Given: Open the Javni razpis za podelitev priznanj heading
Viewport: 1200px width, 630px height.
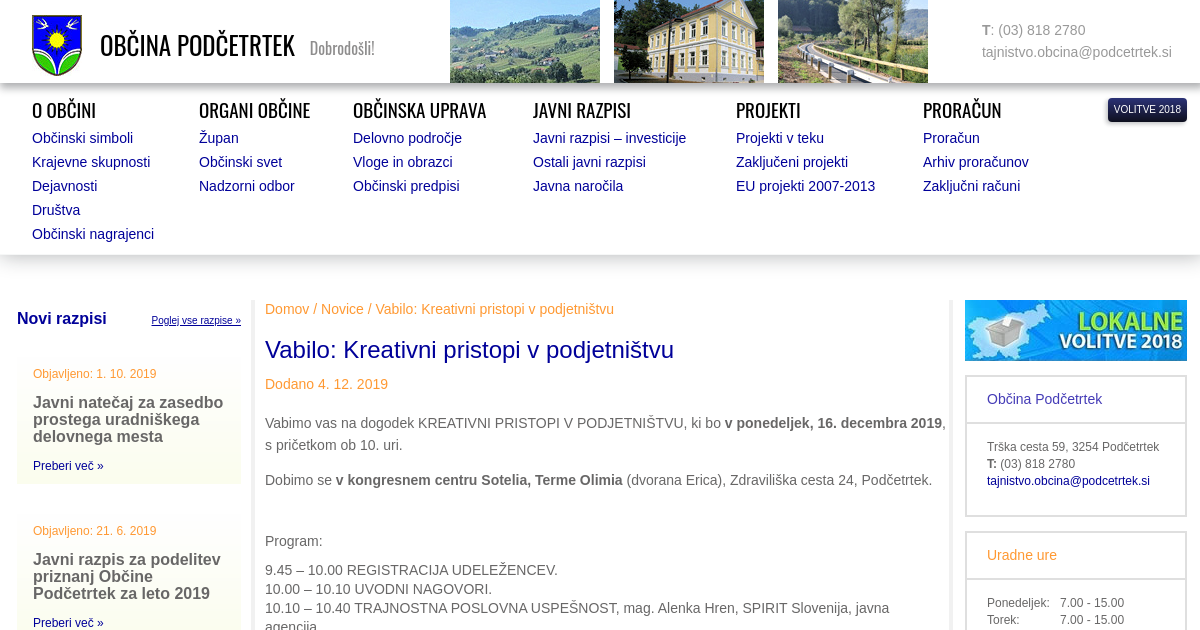Looking at the screenshot, I should tap(128, 576).
